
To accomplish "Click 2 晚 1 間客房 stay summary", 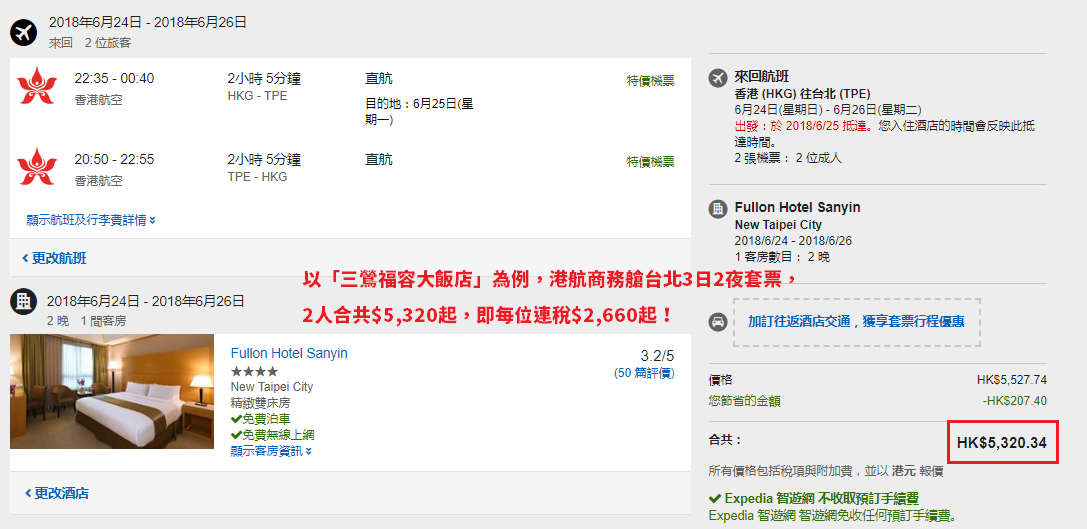I will click(87, 321).
